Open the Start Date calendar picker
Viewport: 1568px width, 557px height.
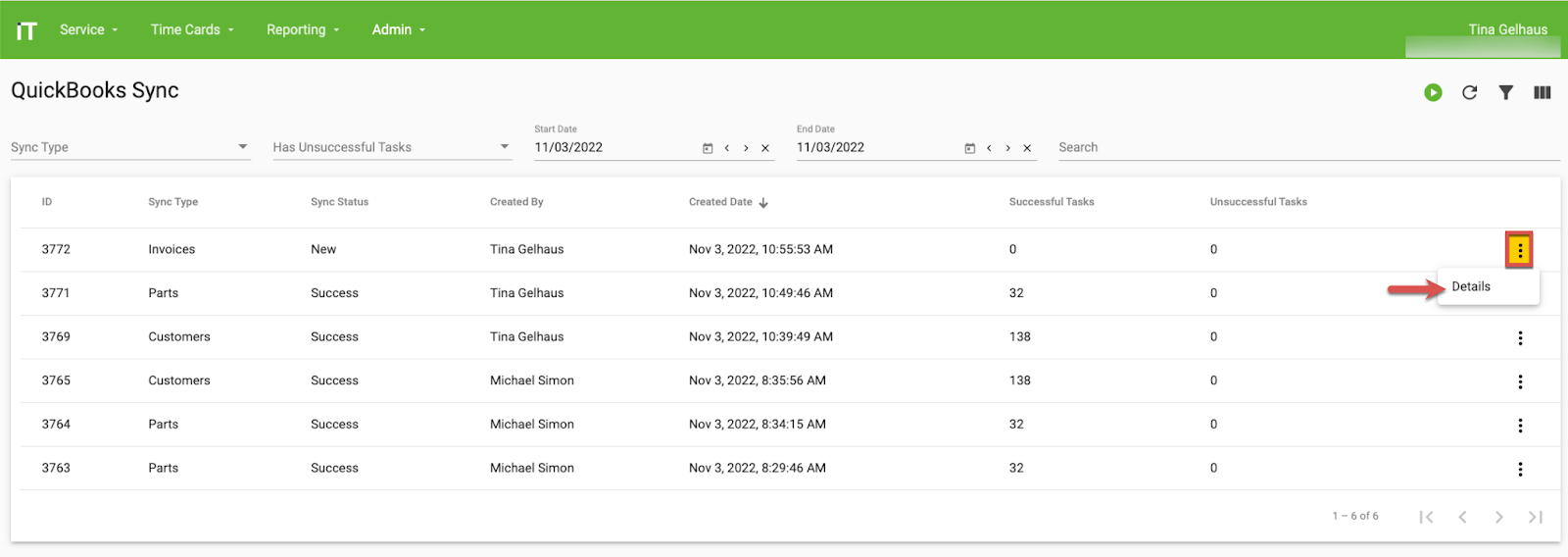pos(708,148)
